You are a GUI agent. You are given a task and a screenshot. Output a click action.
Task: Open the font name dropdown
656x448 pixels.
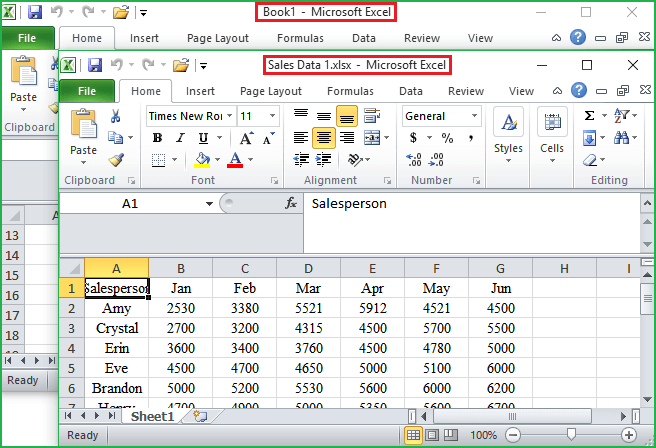(228, 116)
